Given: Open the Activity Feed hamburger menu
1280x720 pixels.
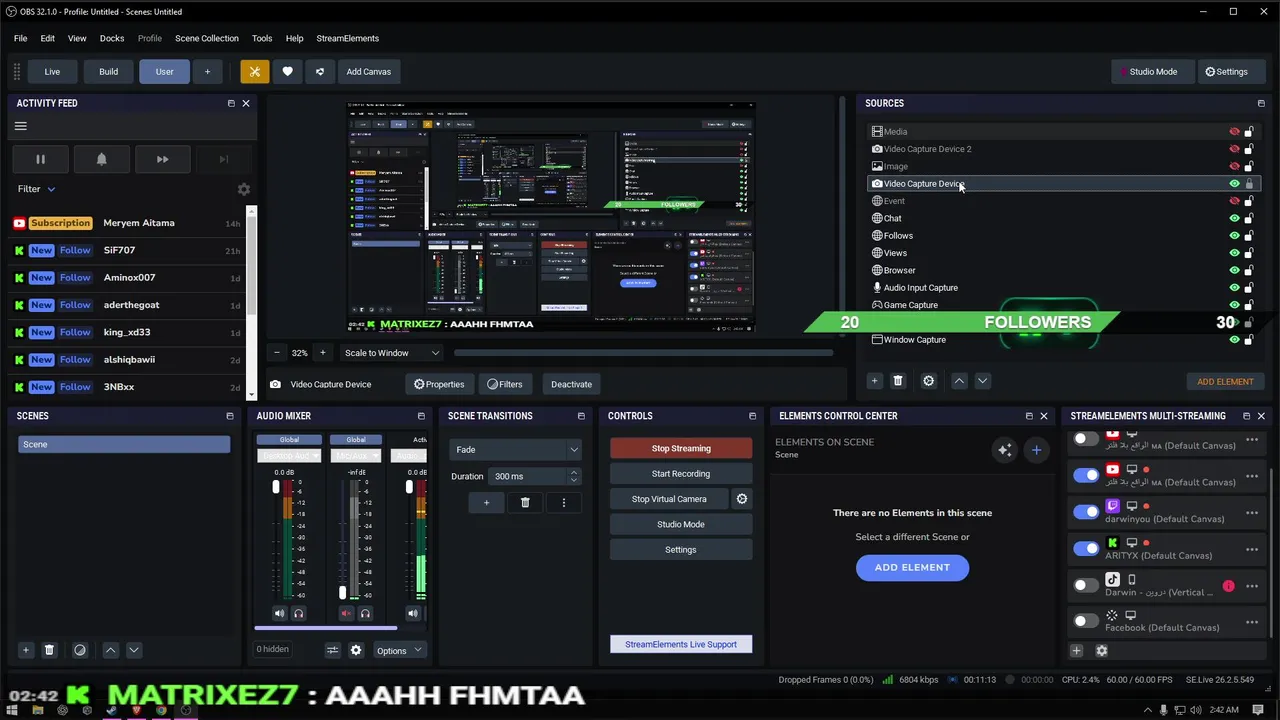Looking at the screenshot, I should point(20,126).
